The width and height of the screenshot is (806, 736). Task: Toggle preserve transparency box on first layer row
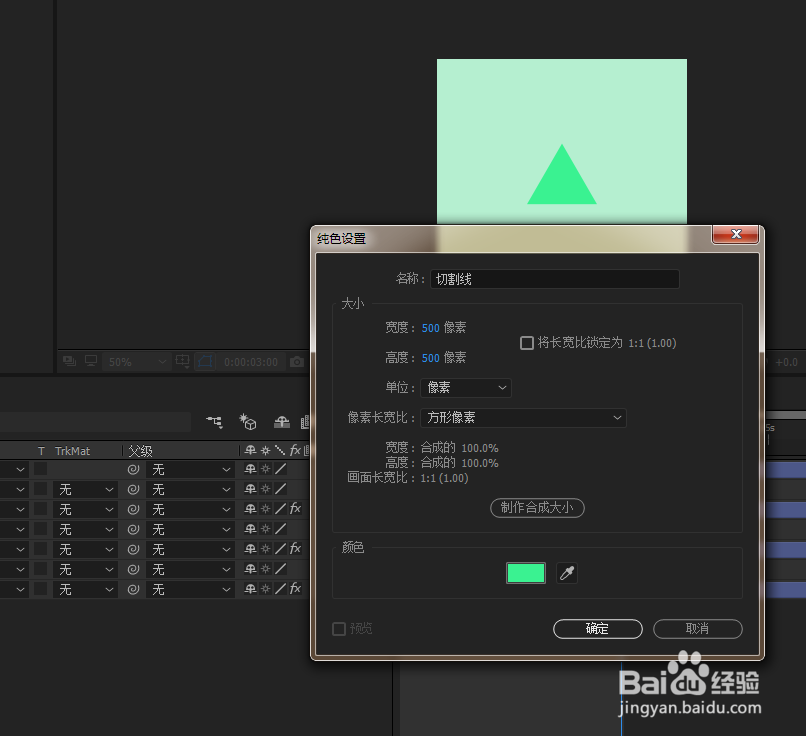(41, 469)
